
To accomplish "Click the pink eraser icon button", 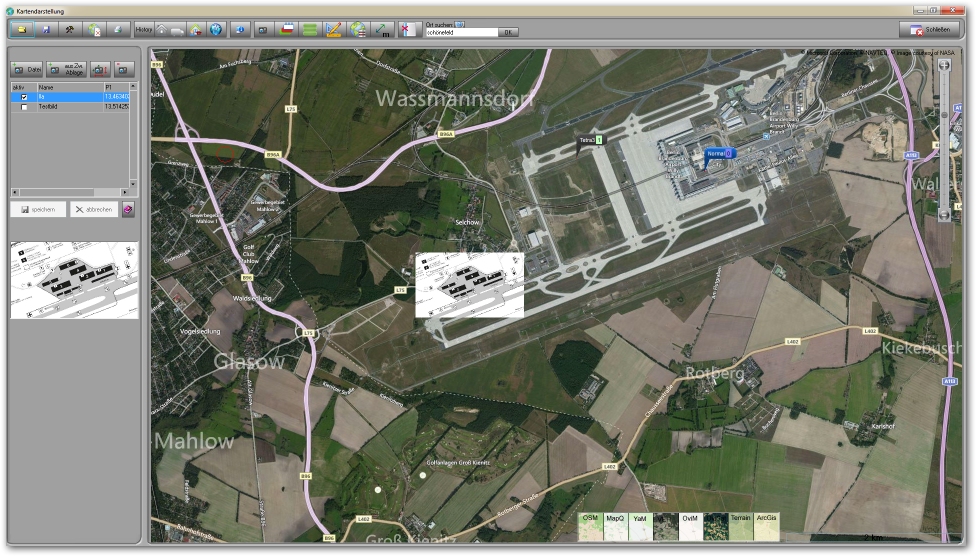I will click(128, 210).
